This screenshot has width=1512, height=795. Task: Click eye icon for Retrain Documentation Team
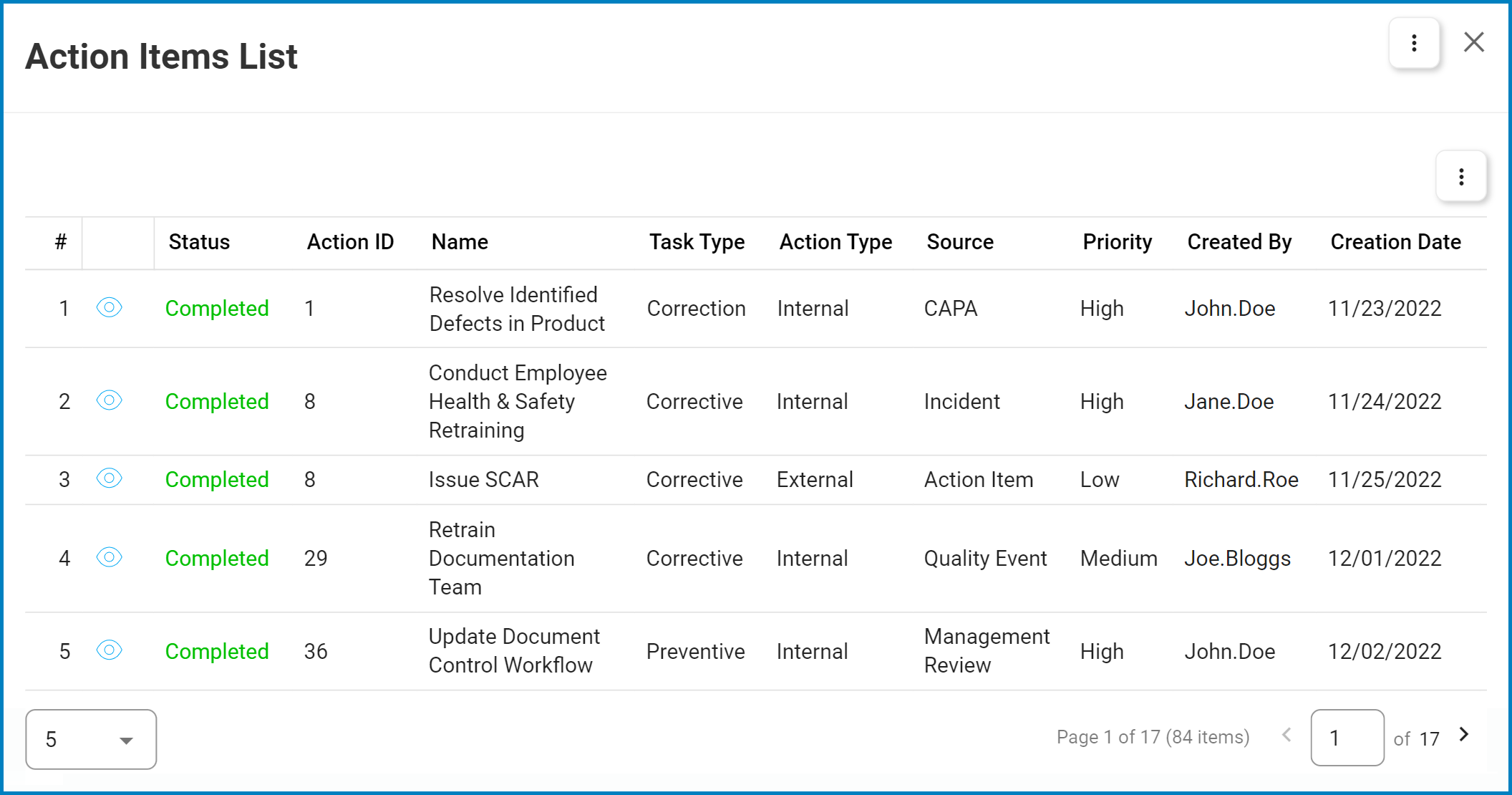[x=109, y=557]
